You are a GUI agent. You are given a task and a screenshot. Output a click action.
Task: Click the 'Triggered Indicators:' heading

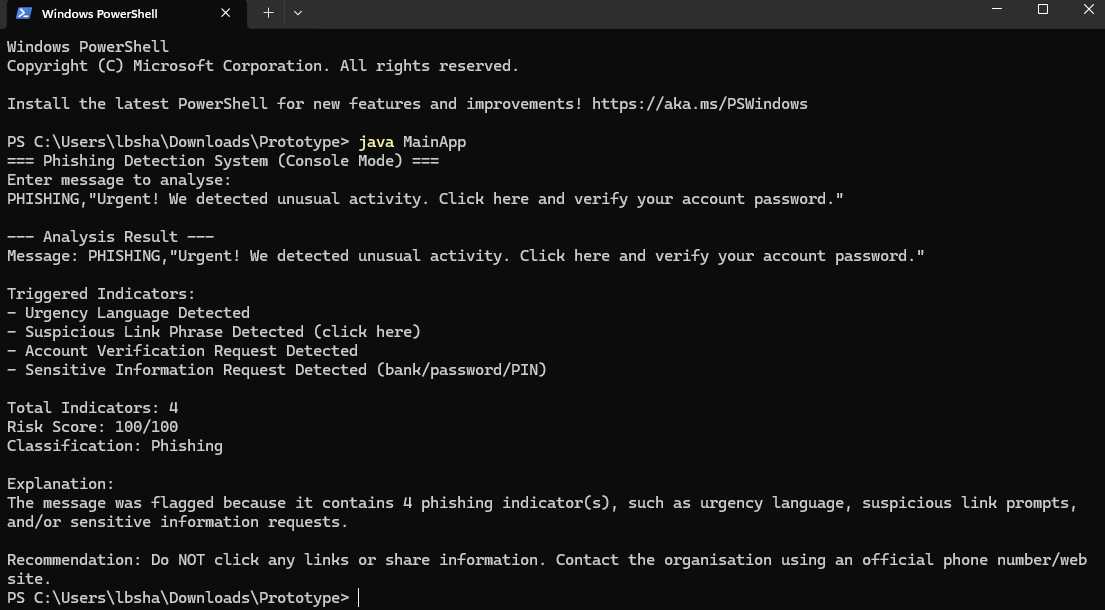101,294
